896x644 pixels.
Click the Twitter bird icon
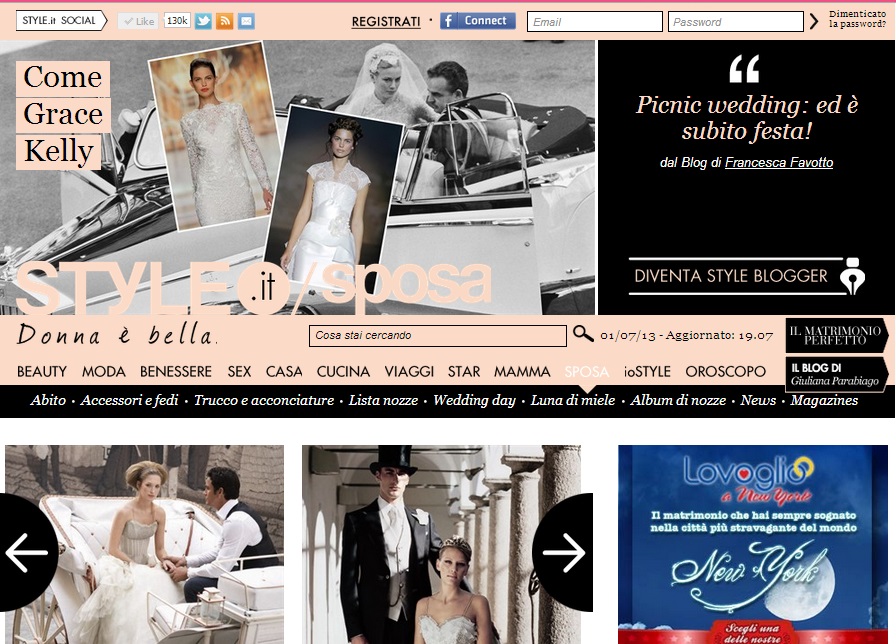(203, 21)
